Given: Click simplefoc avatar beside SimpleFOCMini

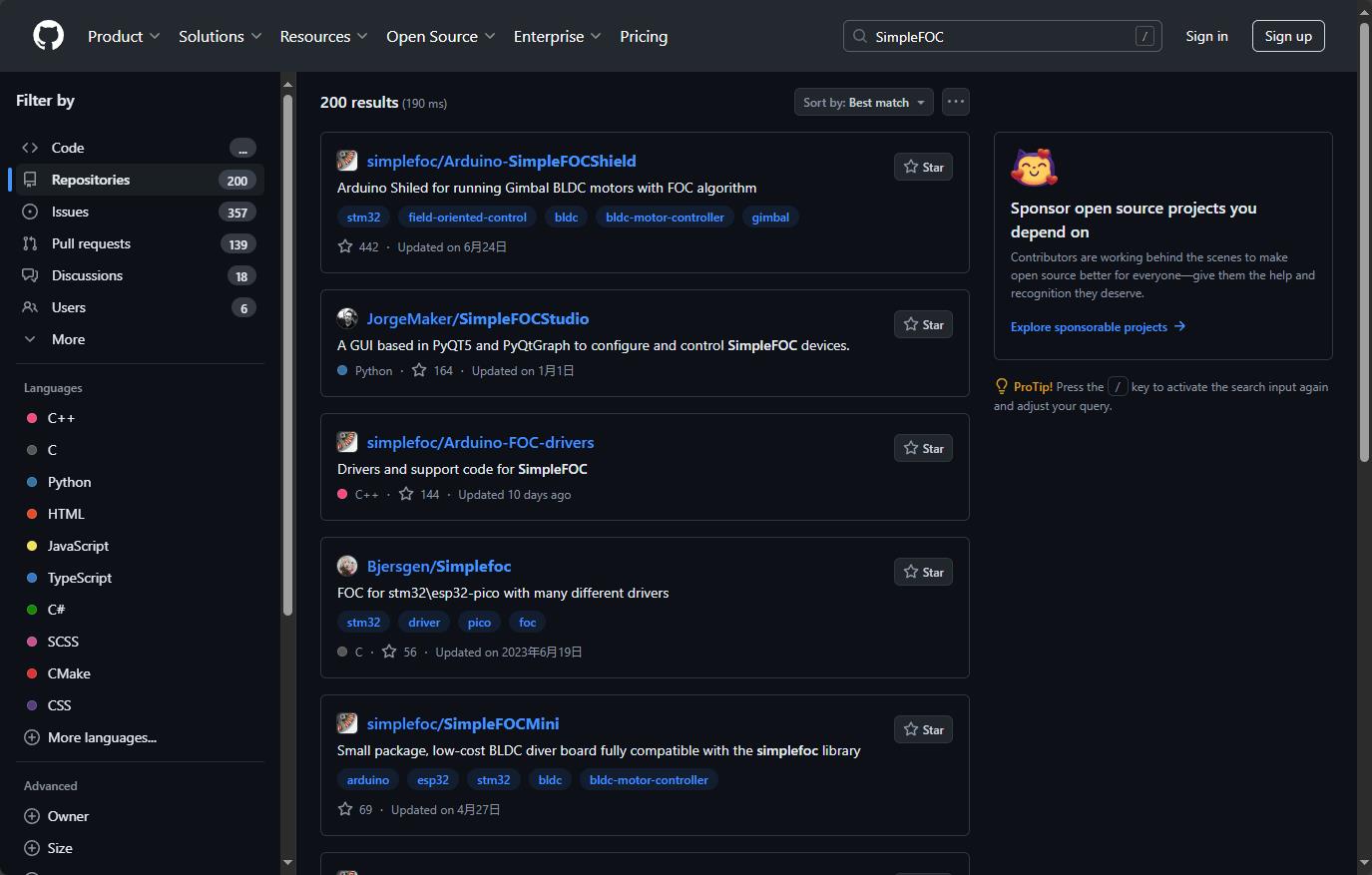Looking at the screenshot, I should 347,723.
